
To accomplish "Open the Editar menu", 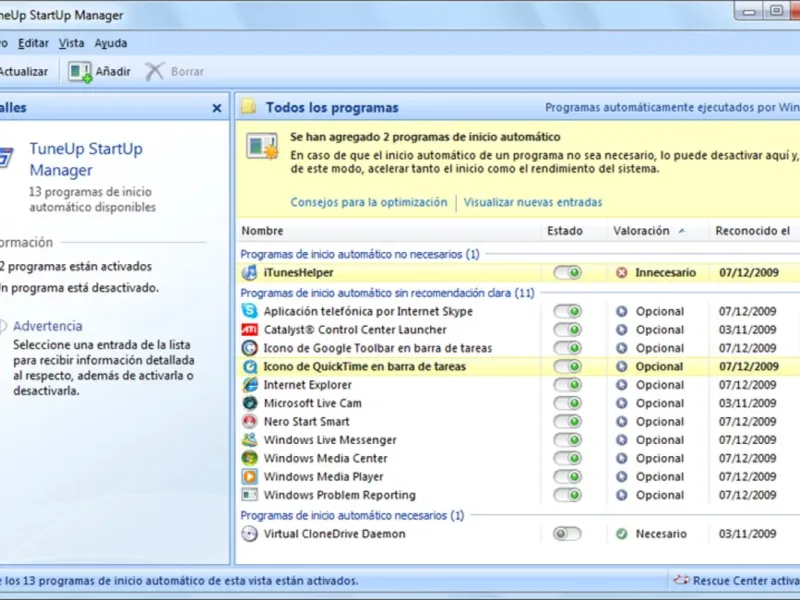I will [33, 43].
